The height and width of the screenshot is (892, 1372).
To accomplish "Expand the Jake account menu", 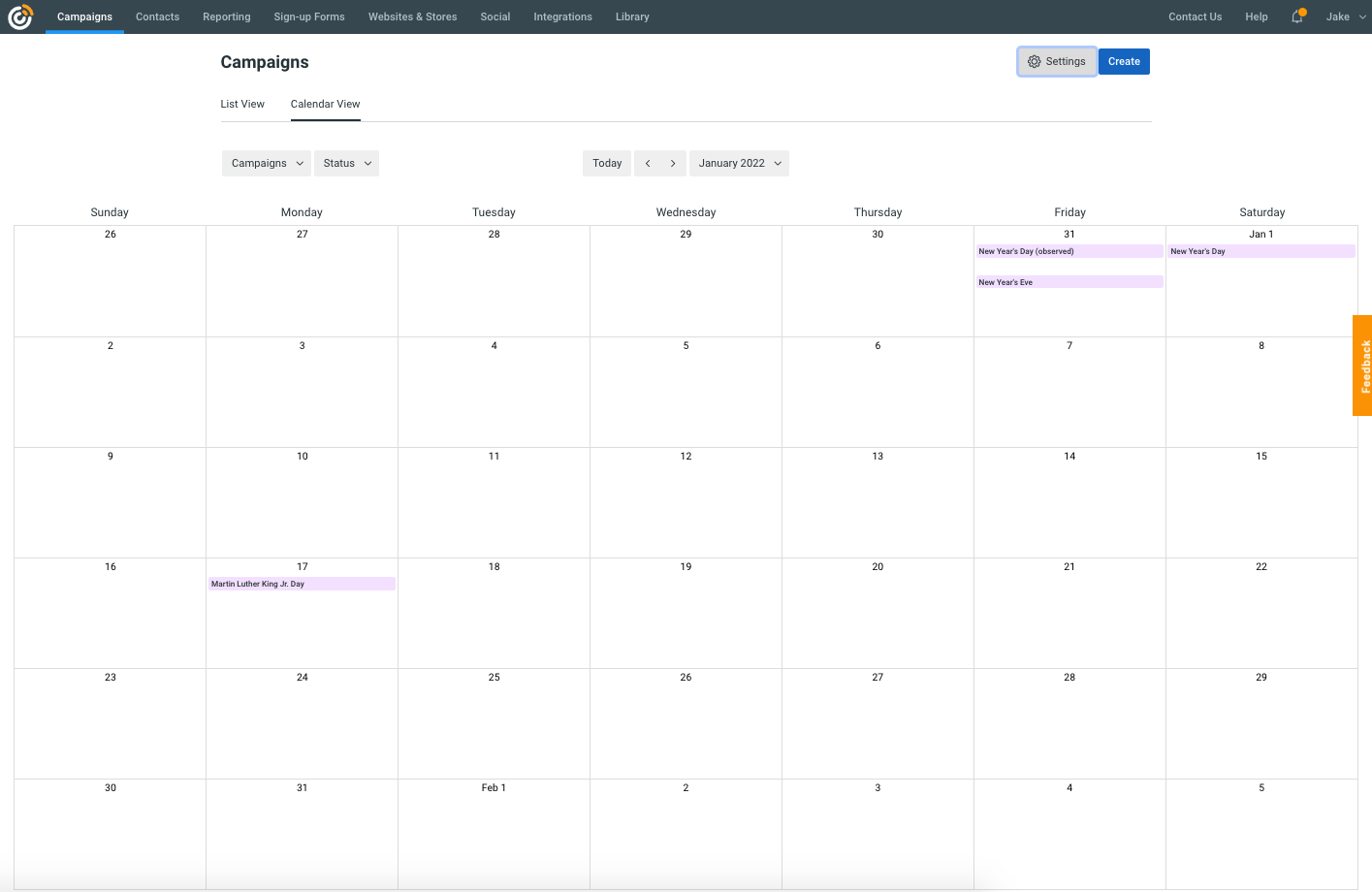I will click(1345, 16).
